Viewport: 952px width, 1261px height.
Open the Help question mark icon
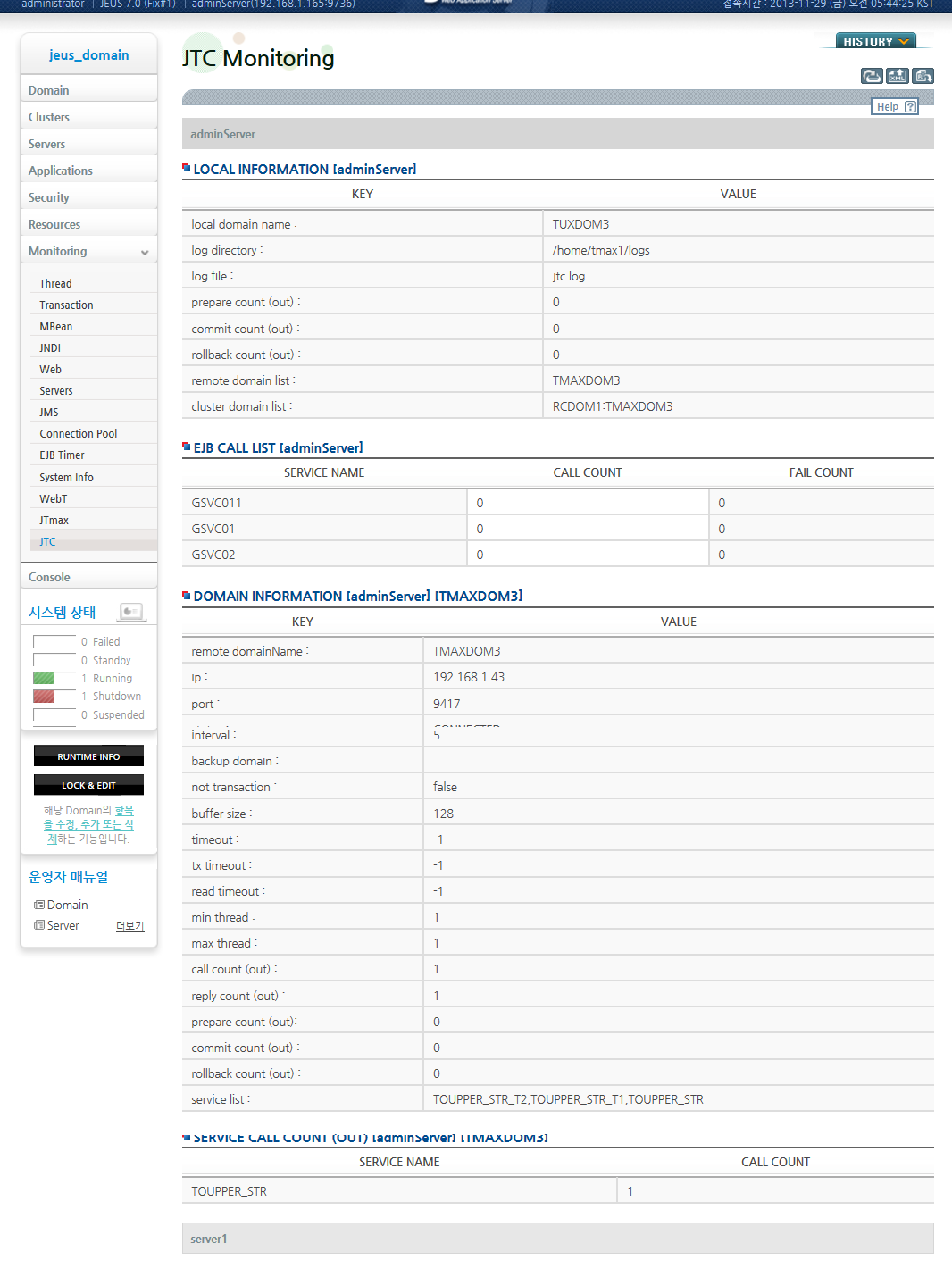910,107
